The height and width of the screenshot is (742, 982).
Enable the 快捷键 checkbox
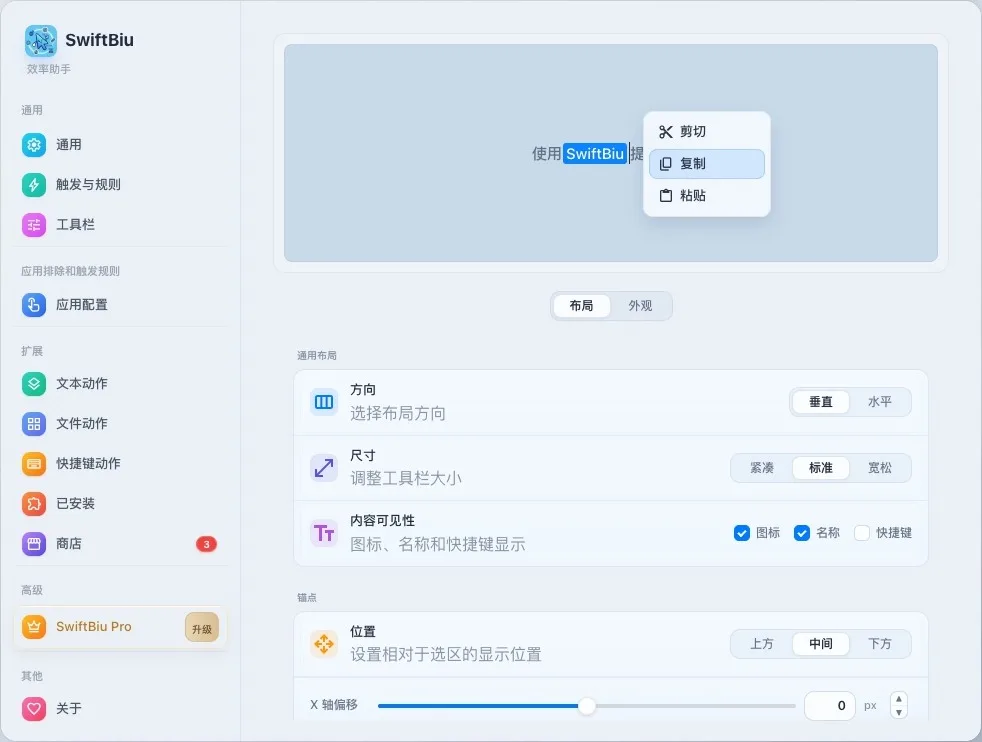[862, 533]
